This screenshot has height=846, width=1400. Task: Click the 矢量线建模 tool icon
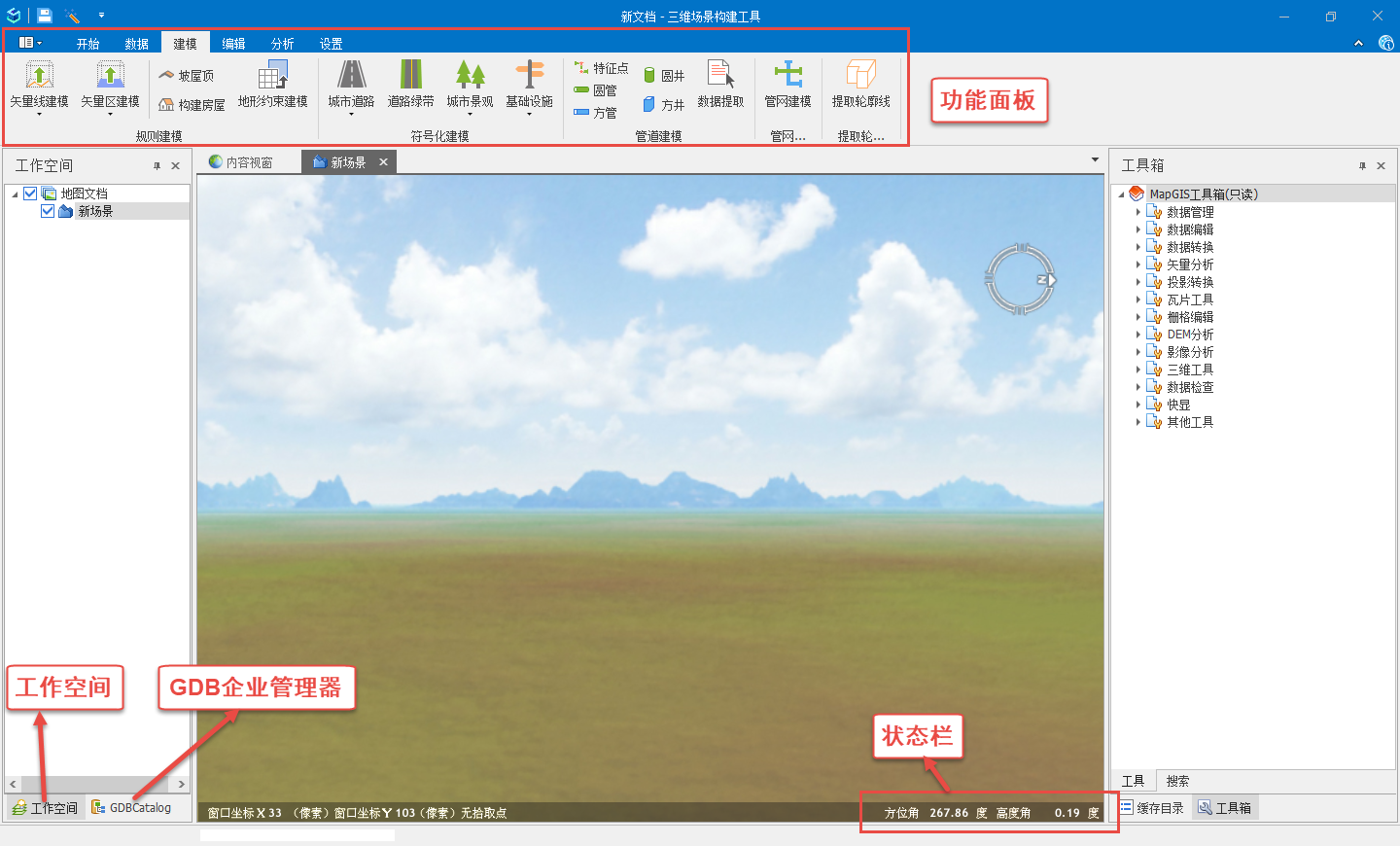39,76
